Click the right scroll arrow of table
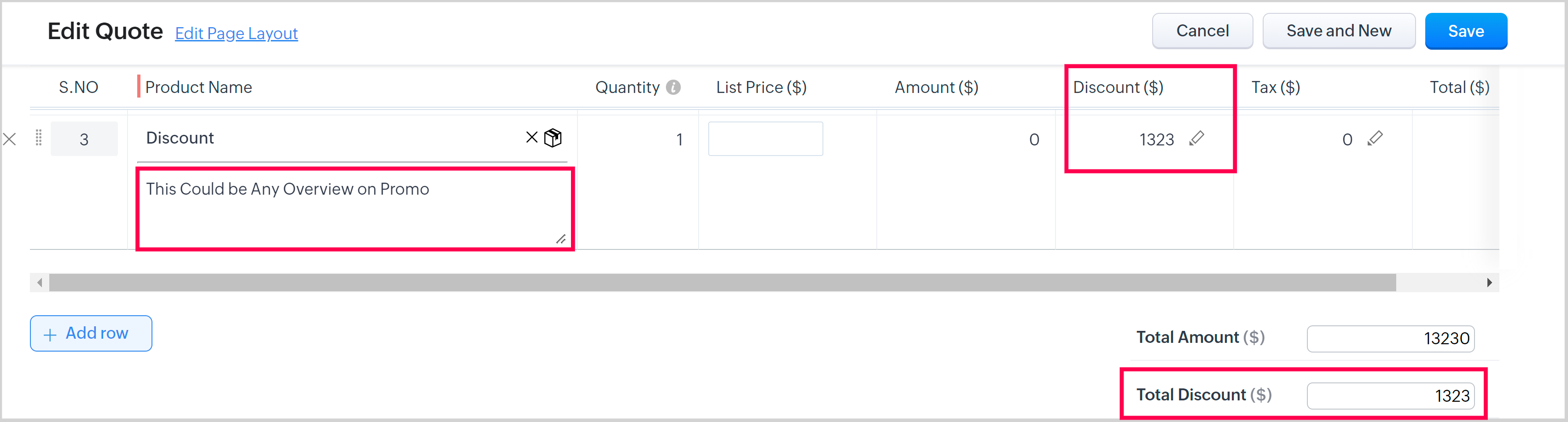The height and width of the screenshot is (422, 1568). coord(1489,282)
